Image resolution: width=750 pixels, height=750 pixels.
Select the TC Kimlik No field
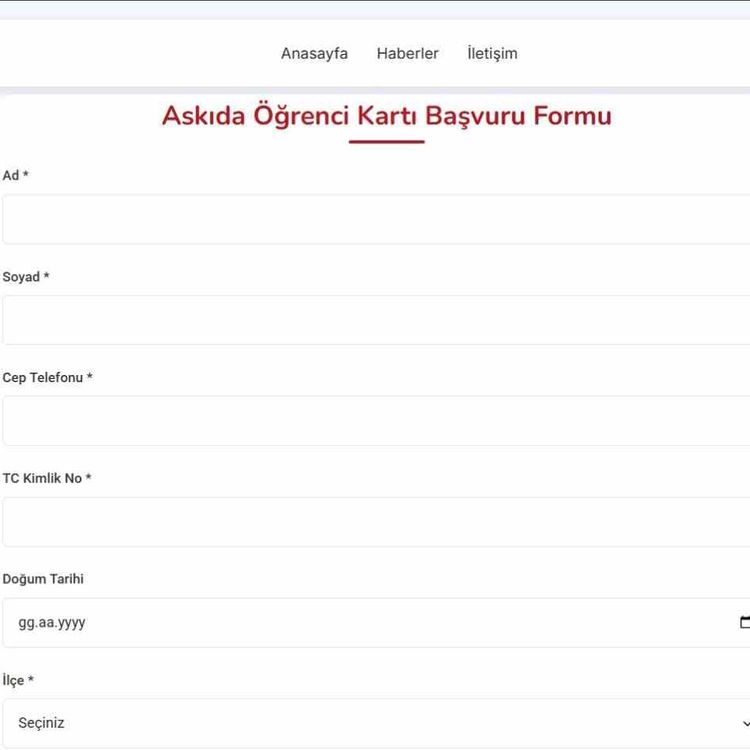pos(376,522)
